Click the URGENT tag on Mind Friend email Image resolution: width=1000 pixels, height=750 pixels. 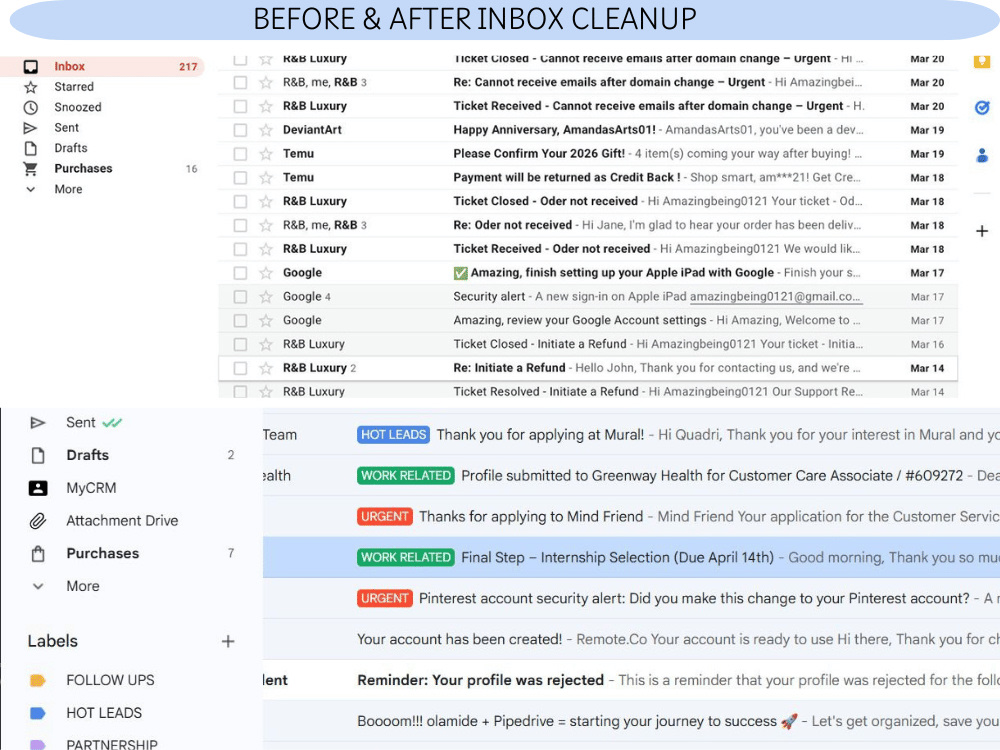tap(385, 517)
